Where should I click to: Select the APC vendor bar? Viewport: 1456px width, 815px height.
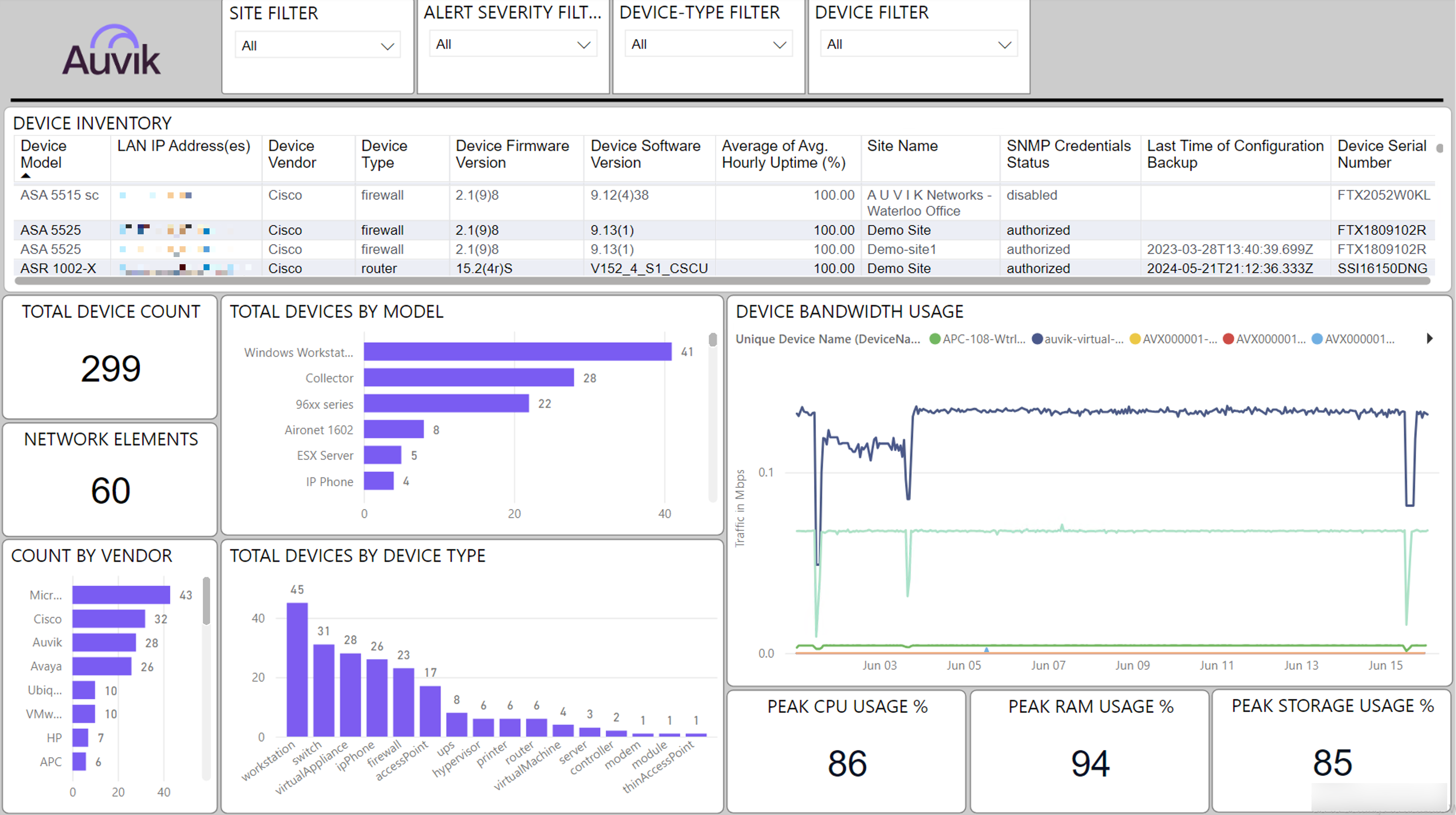point(79,761)
